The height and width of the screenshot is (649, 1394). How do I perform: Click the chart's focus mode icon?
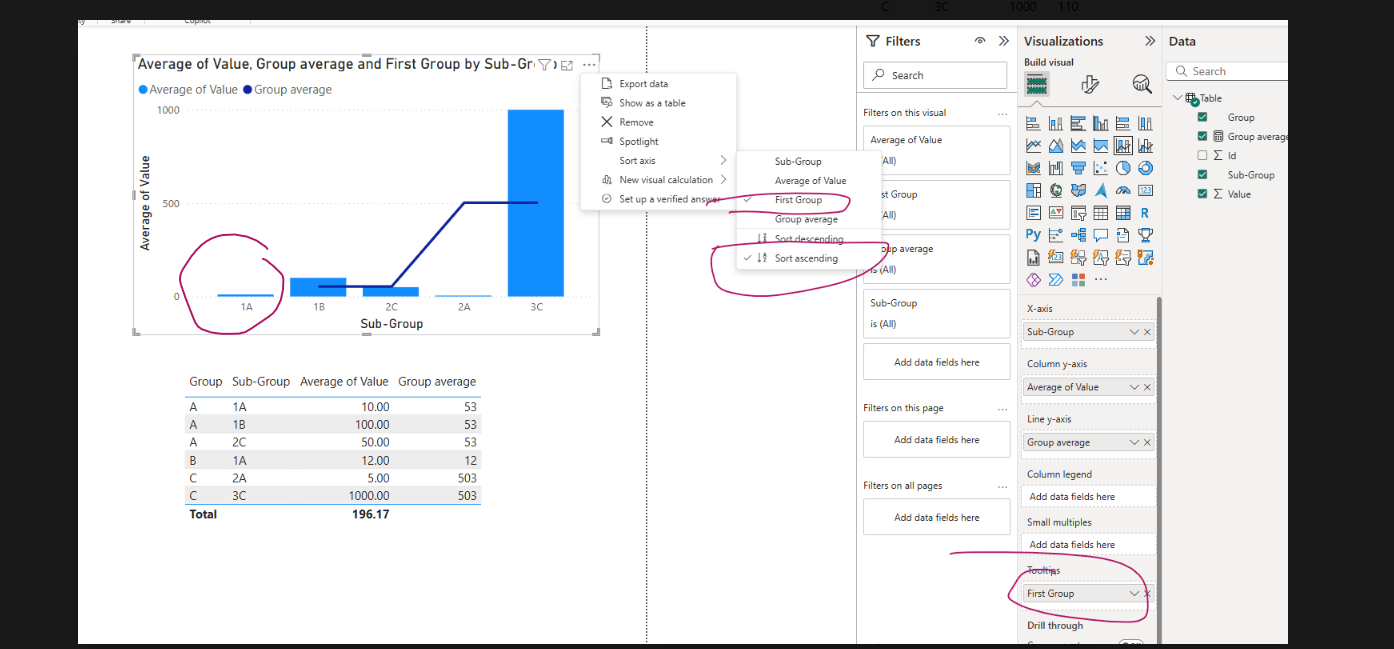[567, 65]
